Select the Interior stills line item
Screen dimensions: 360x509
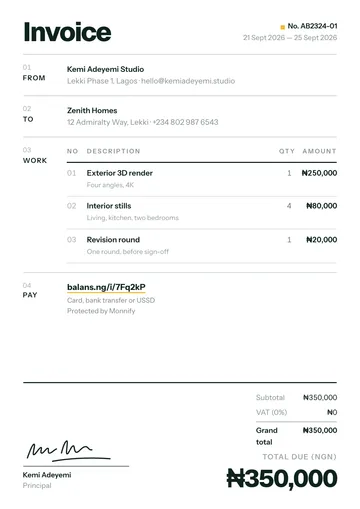[x=202, y=212]
